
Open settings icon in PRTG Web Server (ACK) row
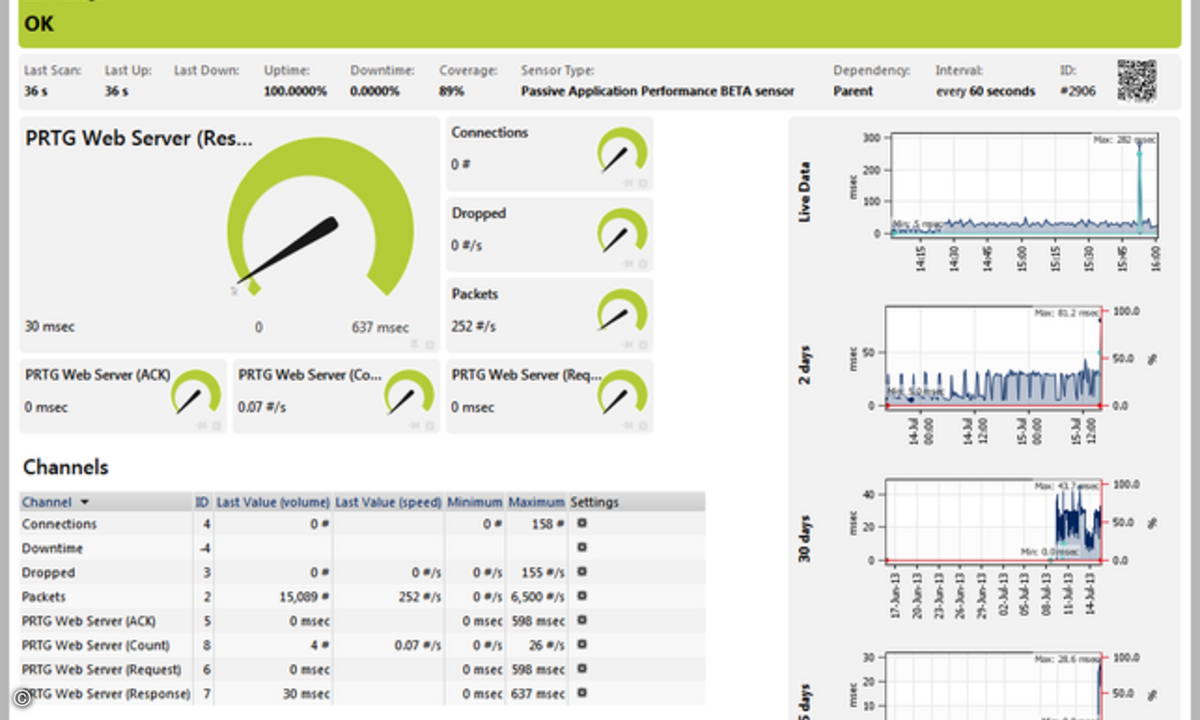pyautogui.click(x=582, y=621)
